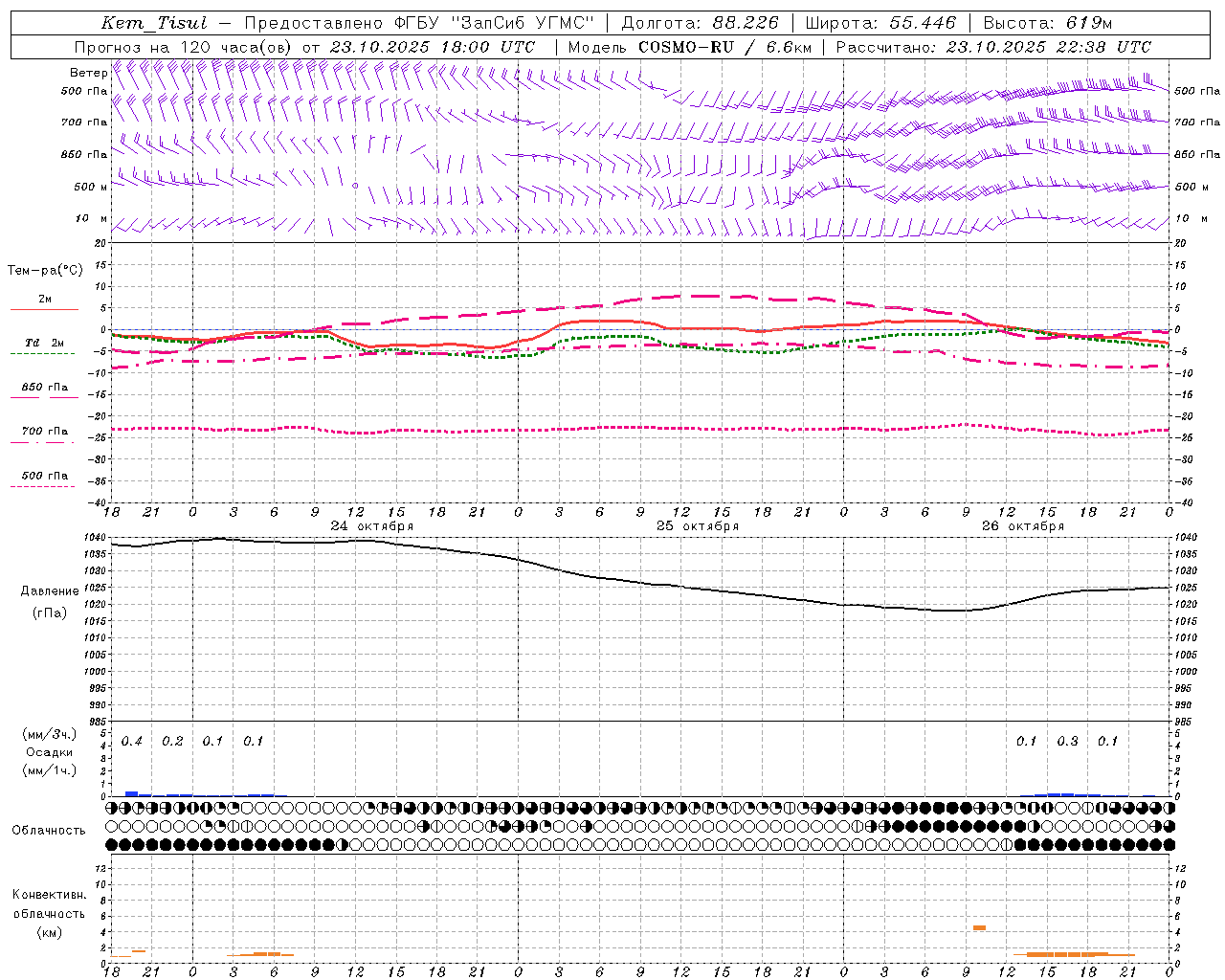Click the '24 октября' date label
The image size is (1225, 980).
pos(372,526)
